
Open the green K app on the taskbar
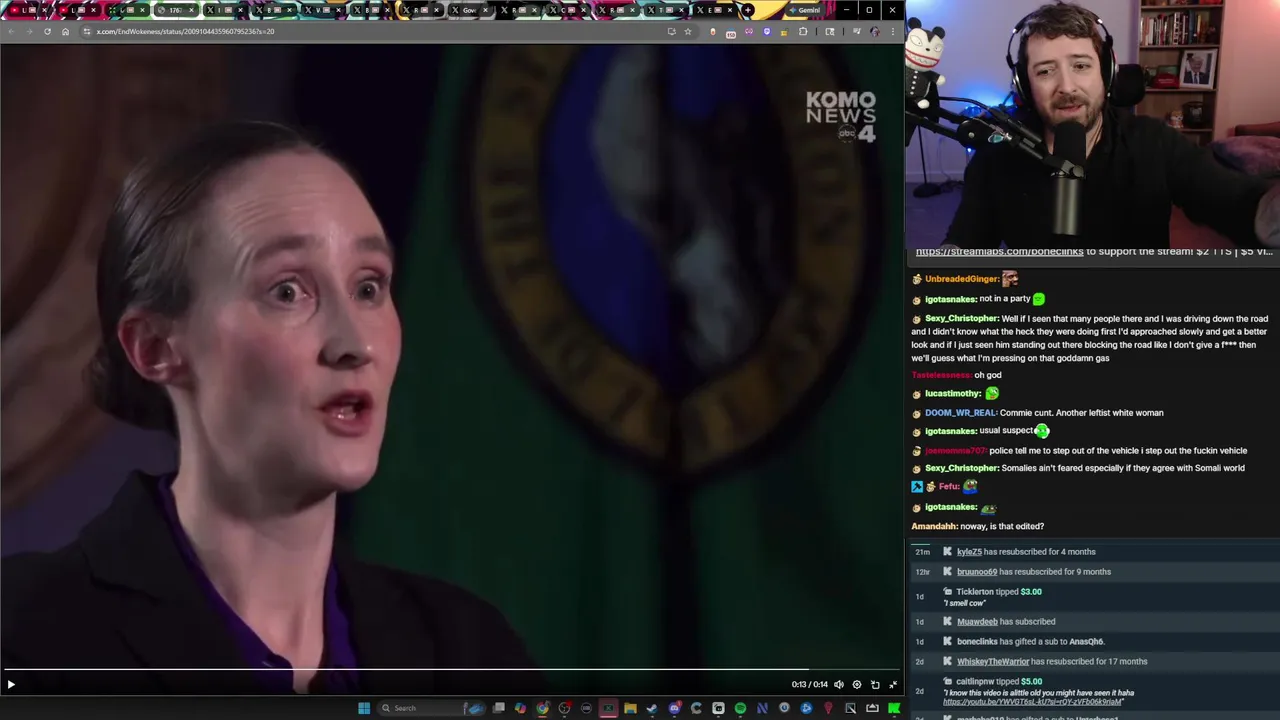894,708
